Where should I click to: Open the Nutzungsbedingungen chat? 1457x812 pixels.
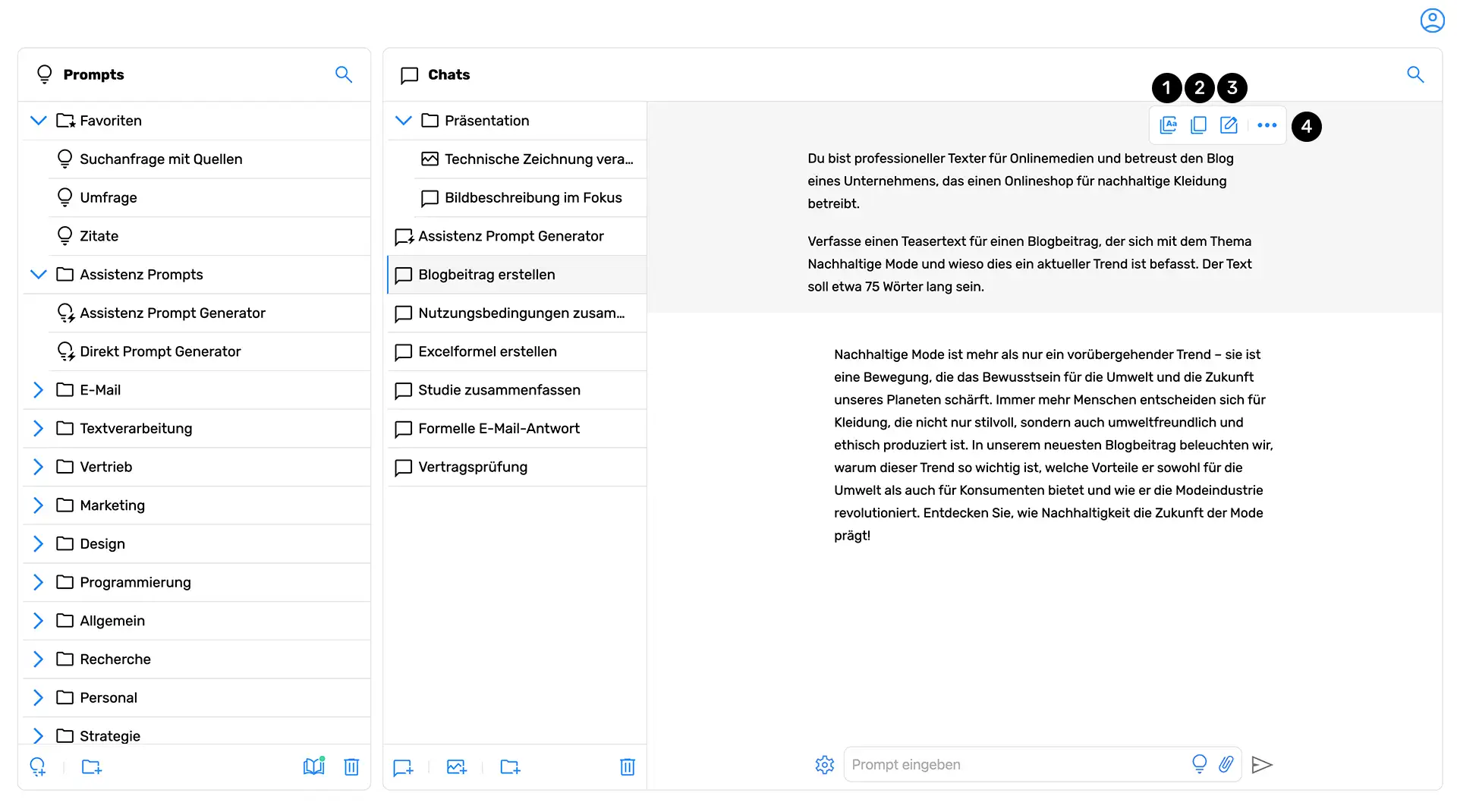(517, 313)
